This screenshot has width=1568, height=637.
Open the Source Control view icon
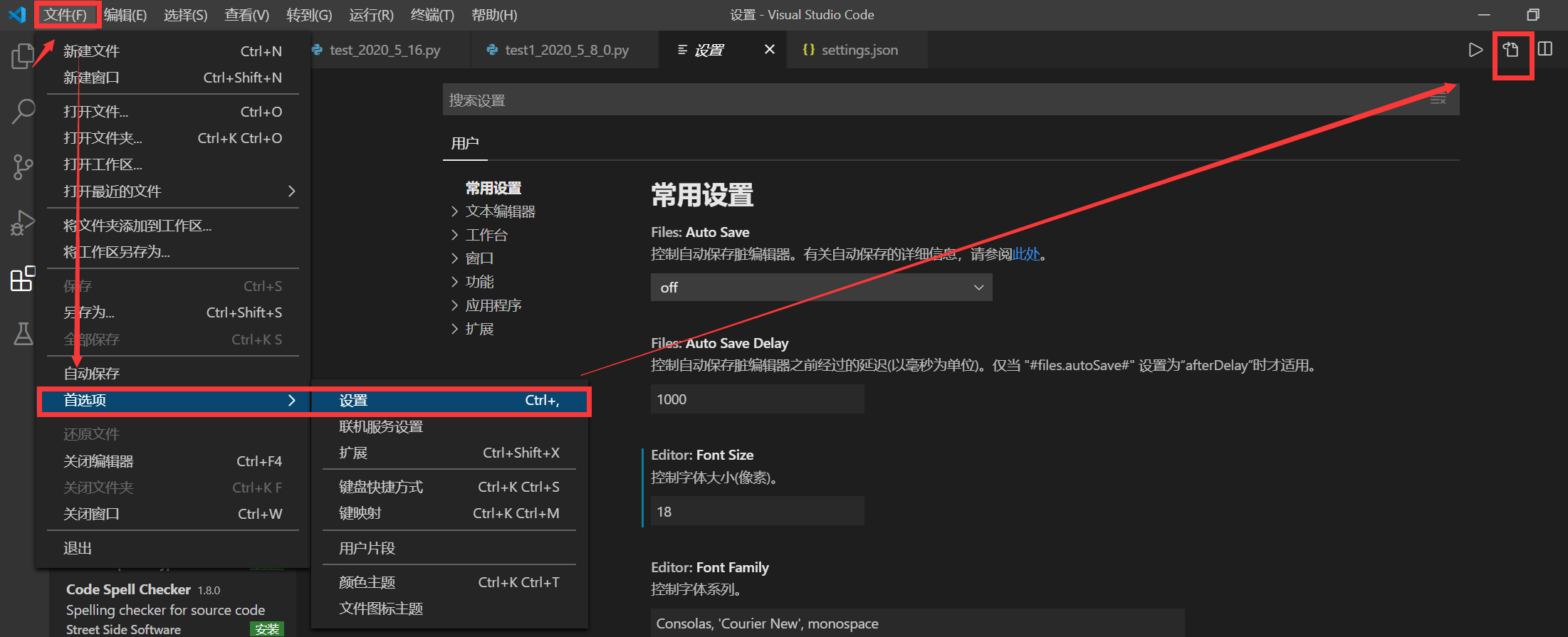23,167
